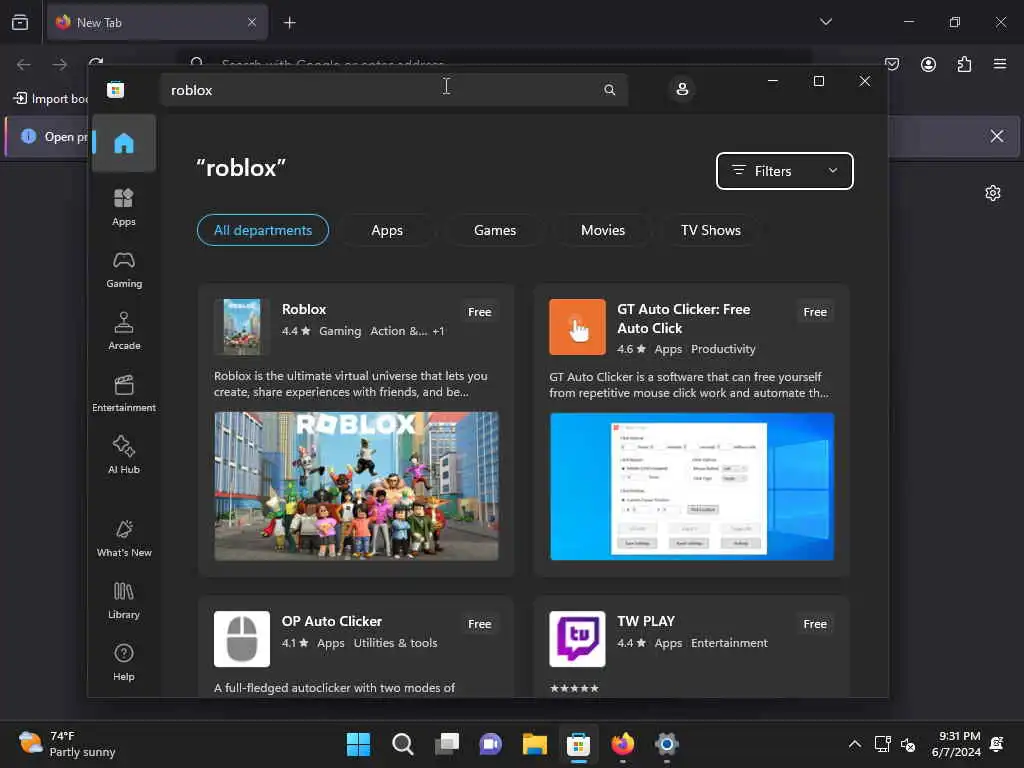Open Windows taskbar search

(x=402, y=744)
